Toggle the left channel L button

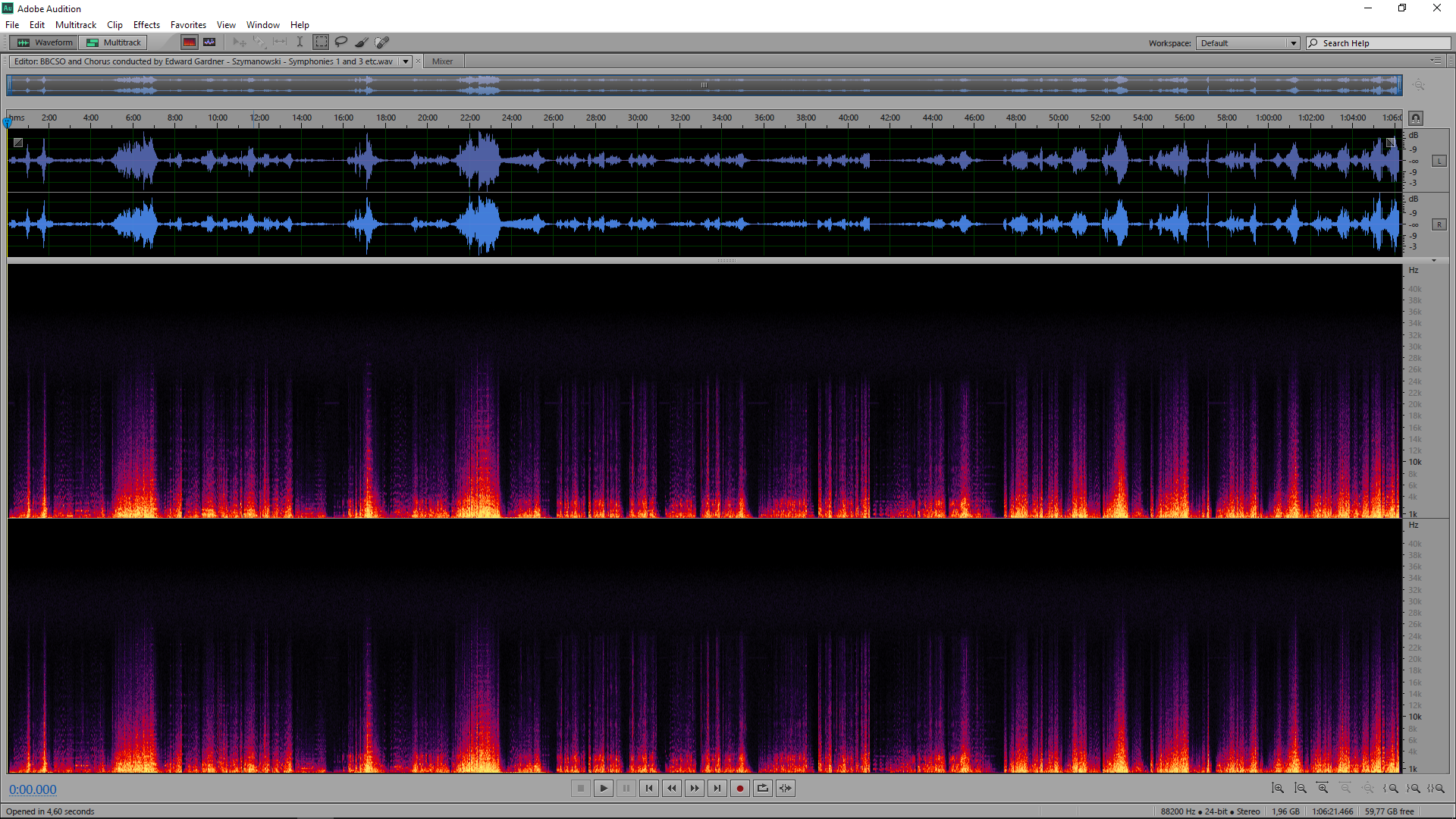coord(1439,161)
